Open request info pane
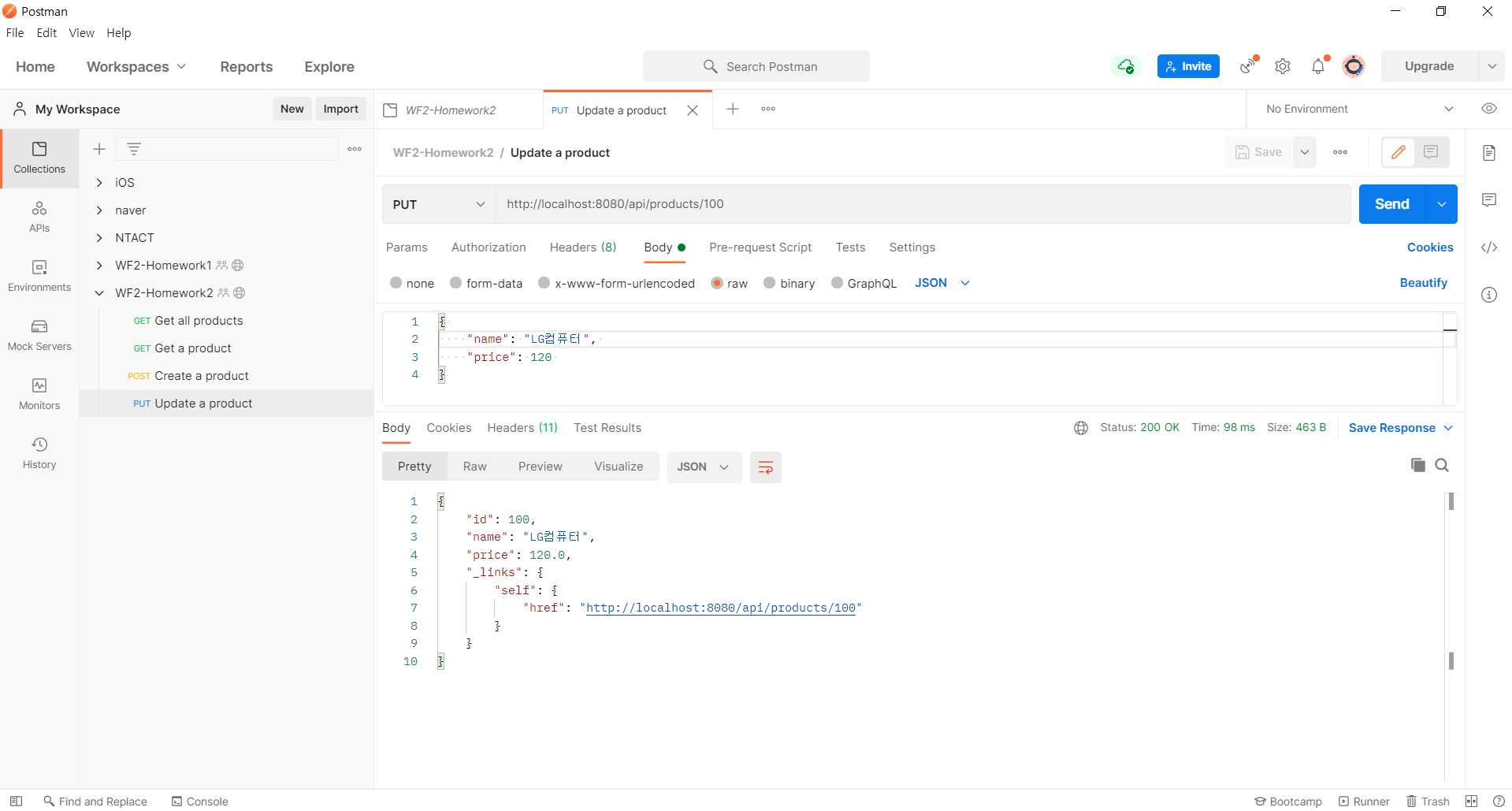 pos(1488,295)
